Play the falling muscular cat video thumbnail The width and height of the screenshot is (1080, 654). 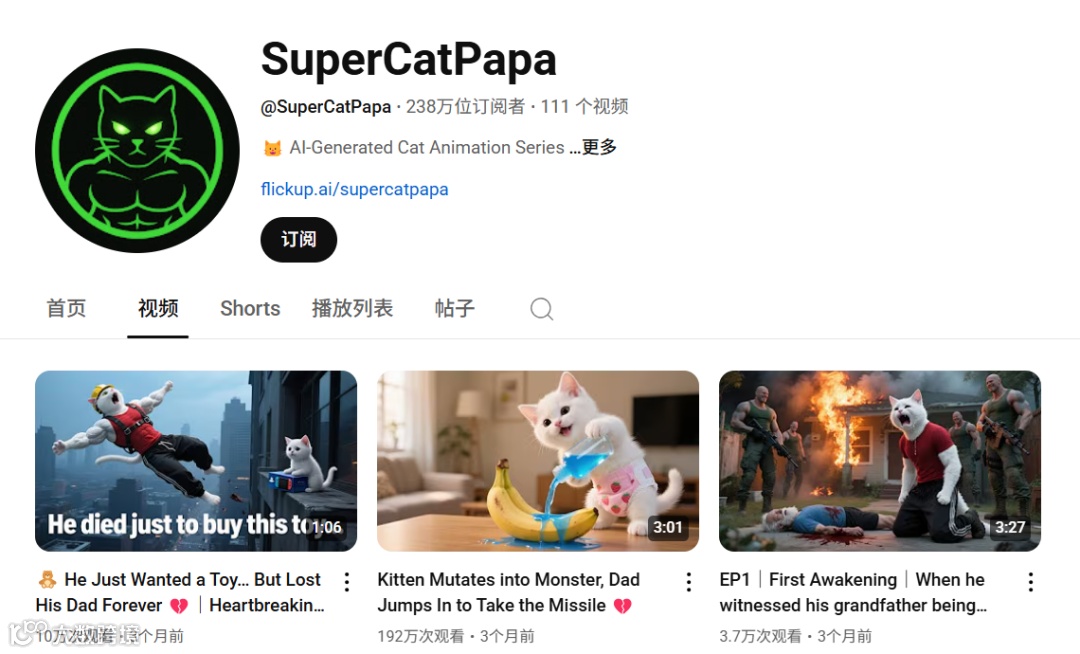coord(196,461)
